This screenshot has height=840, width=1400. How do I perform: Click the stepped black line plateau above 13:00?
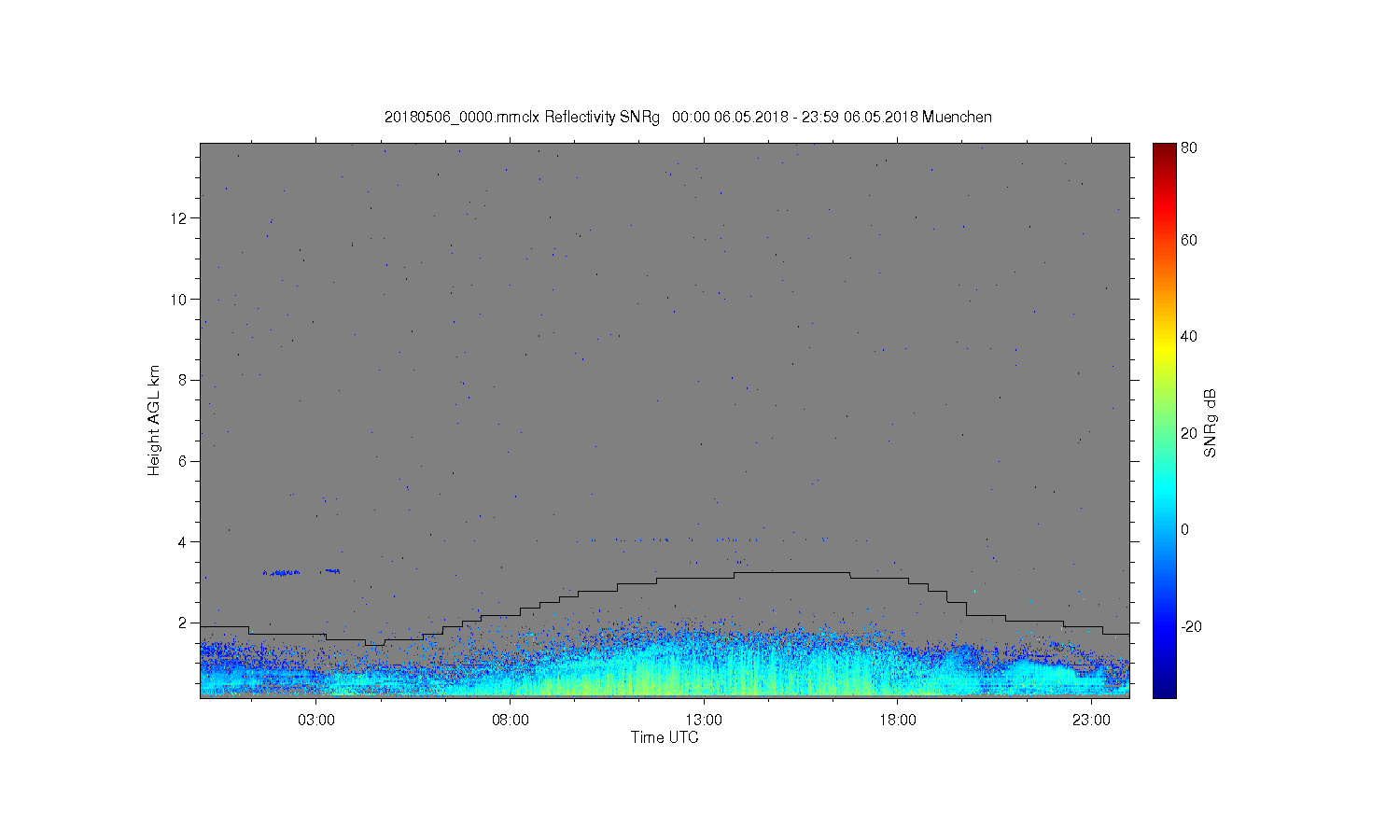[x=791, y=572]
